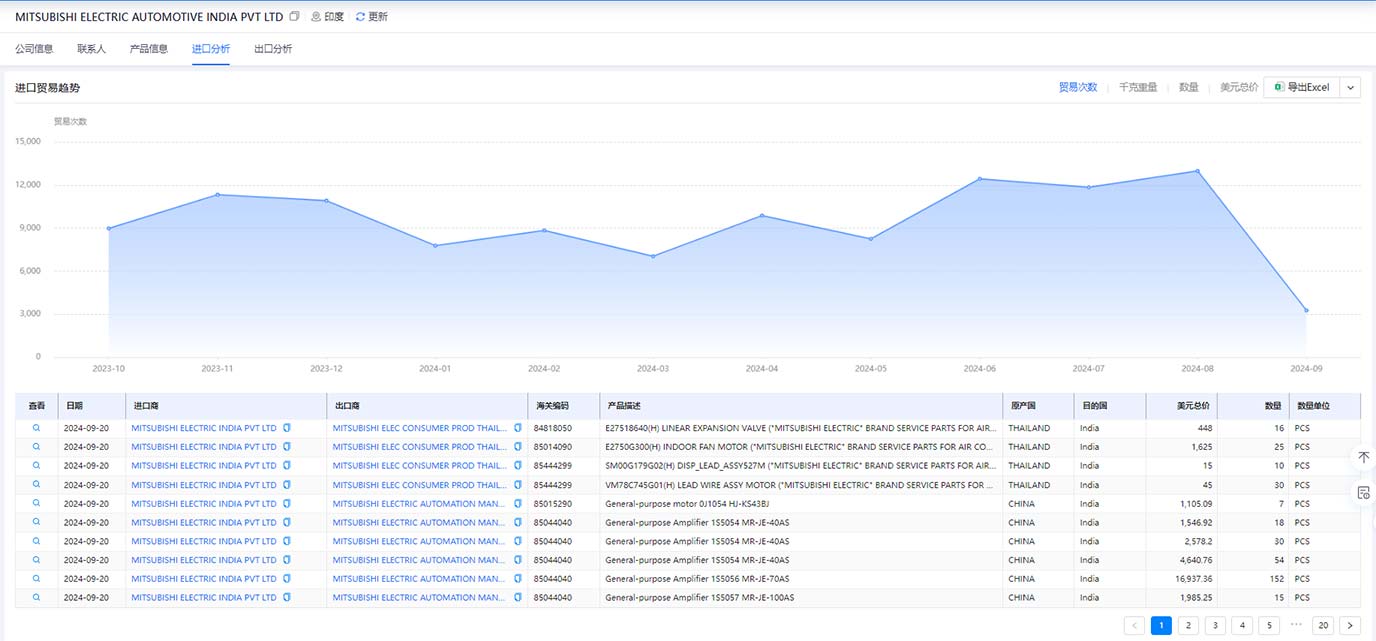Copy importer name in the 4,640.76 USD row

287,560
